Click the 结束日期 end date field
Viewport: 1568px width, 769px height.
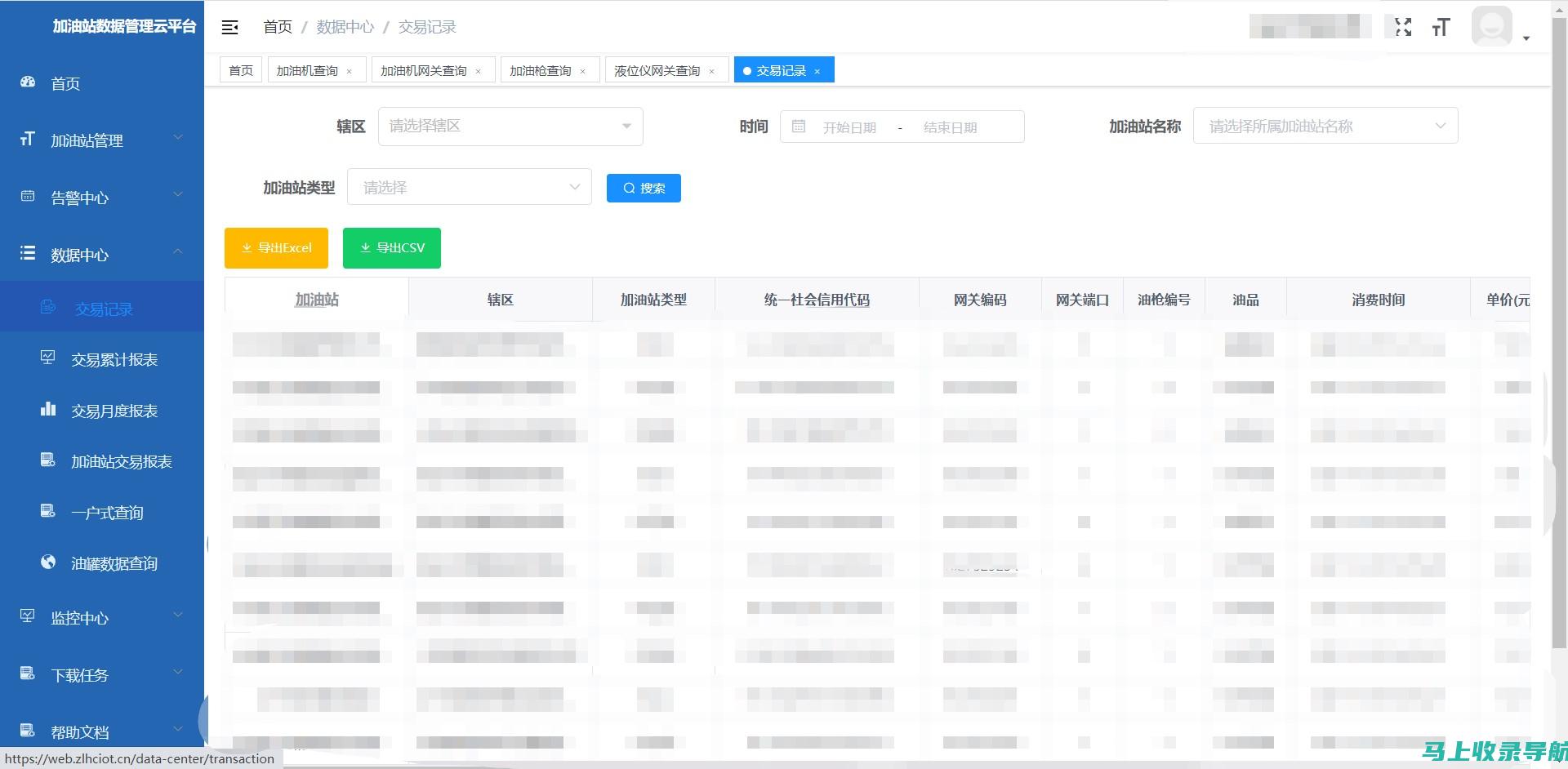950,127
